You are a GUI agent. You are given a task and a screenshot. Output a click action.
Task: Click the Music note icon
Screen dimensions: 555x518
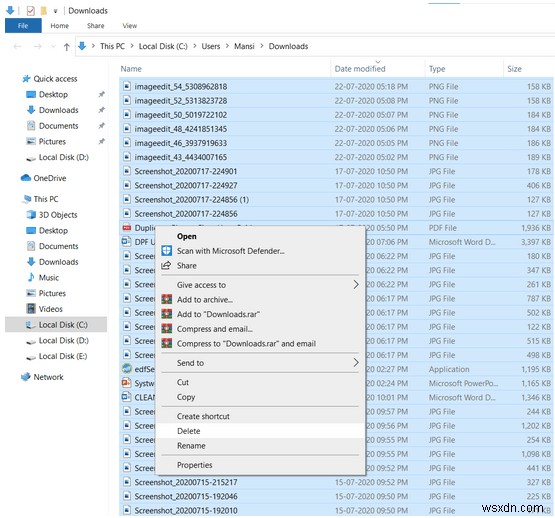[31, 277]
